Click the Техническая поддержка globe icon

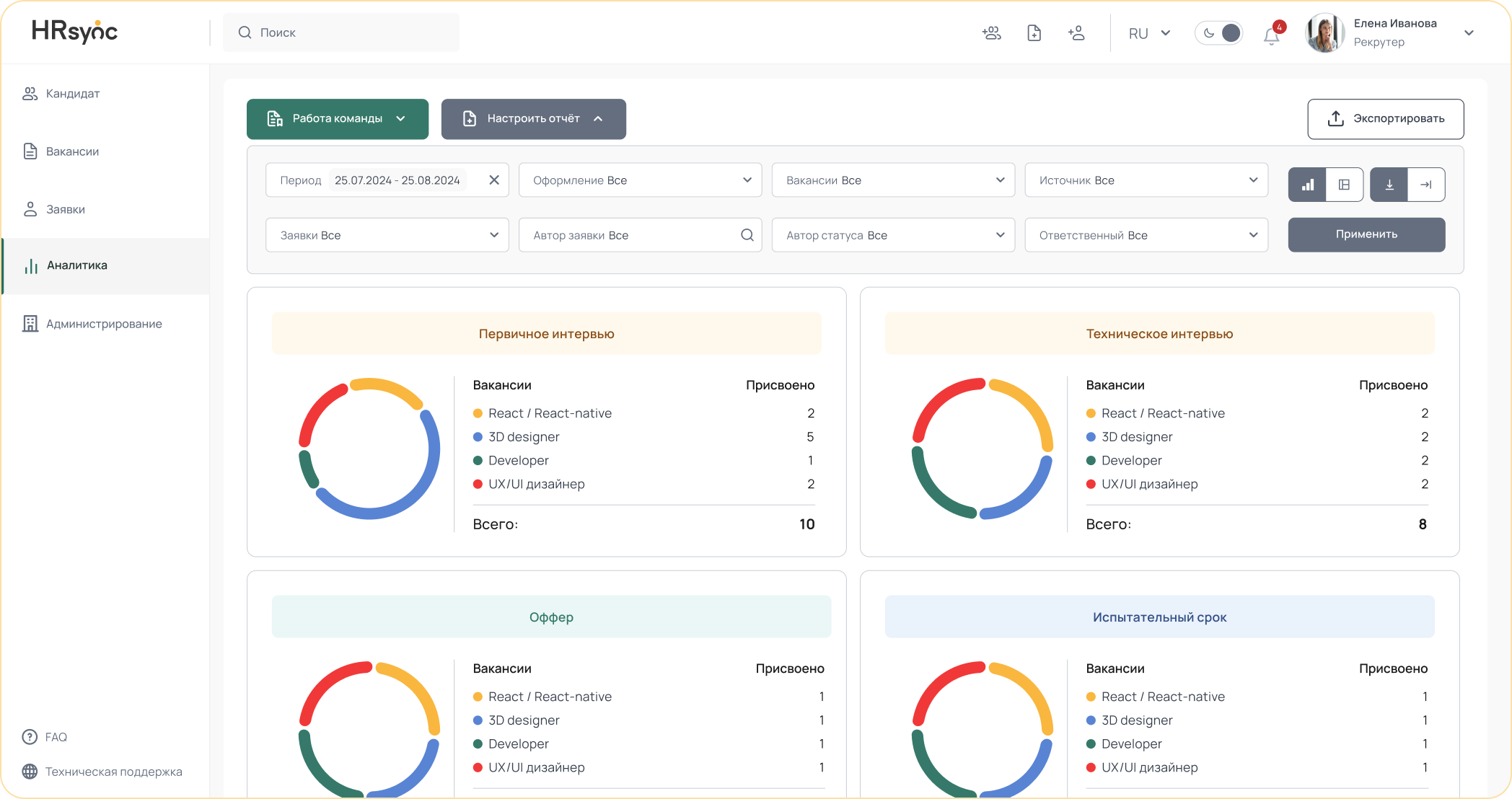pyautogui.click(x=30, y=772)
